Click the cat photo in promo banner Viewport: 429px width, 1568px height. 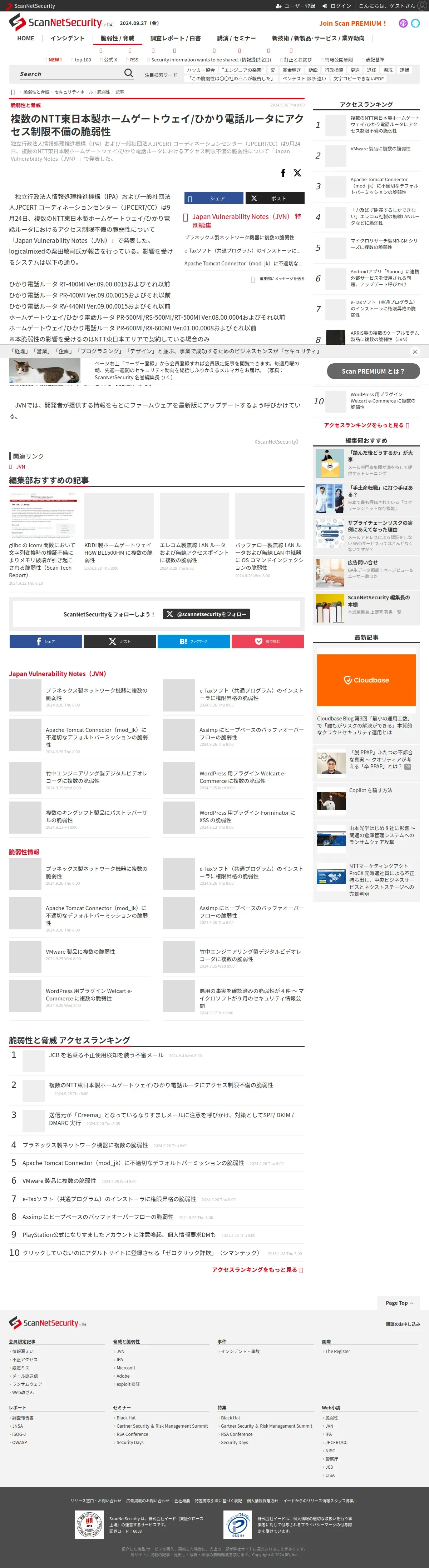(x=44, y=370)
